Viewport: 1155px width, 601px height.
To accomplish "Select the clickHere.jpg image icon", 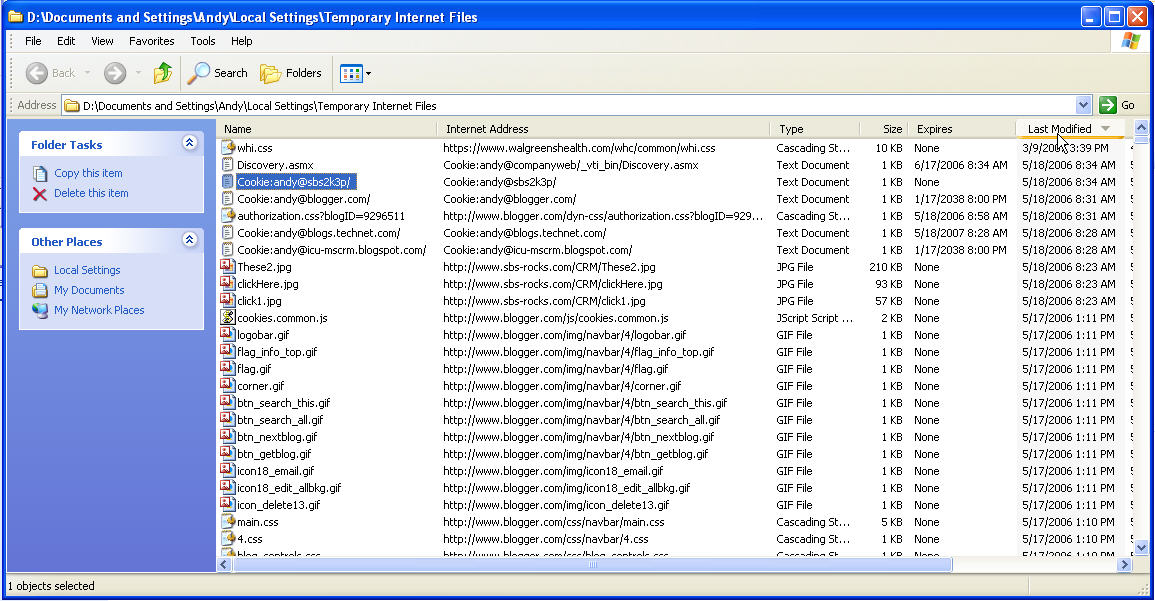I will pyautogui.click(x=228, y=284).
